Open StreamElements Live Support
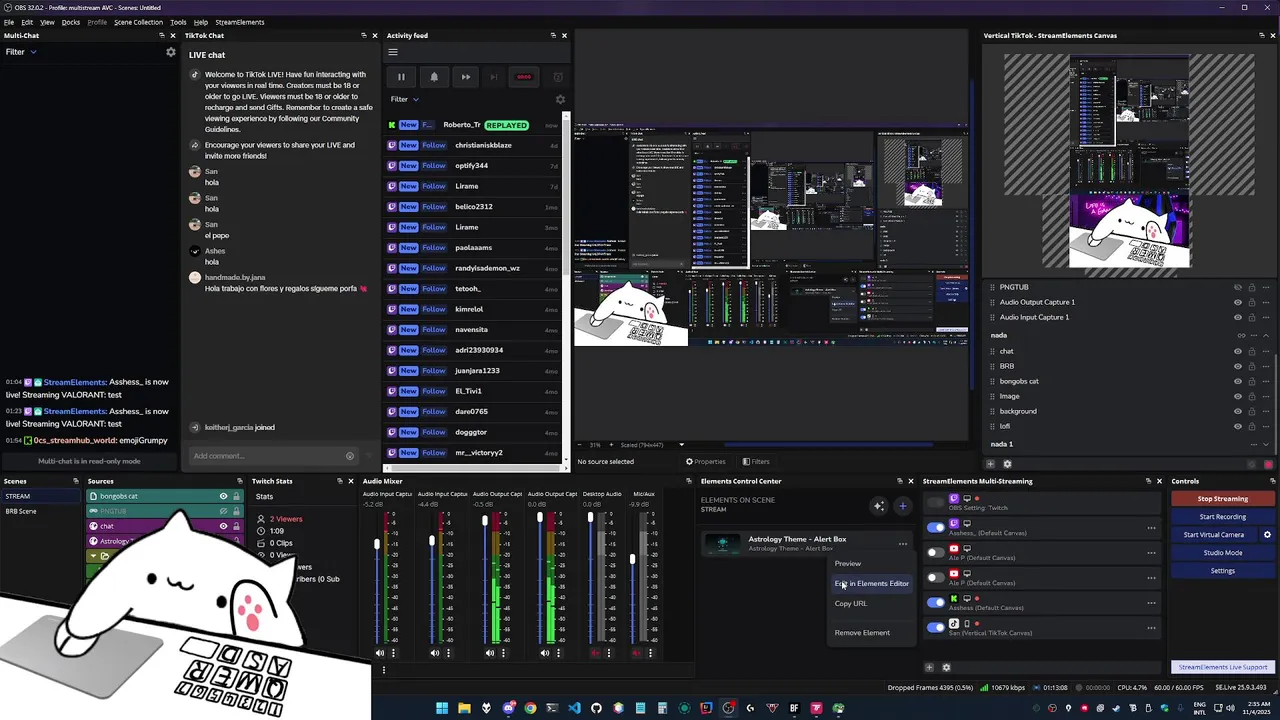 click(1222, 667)
